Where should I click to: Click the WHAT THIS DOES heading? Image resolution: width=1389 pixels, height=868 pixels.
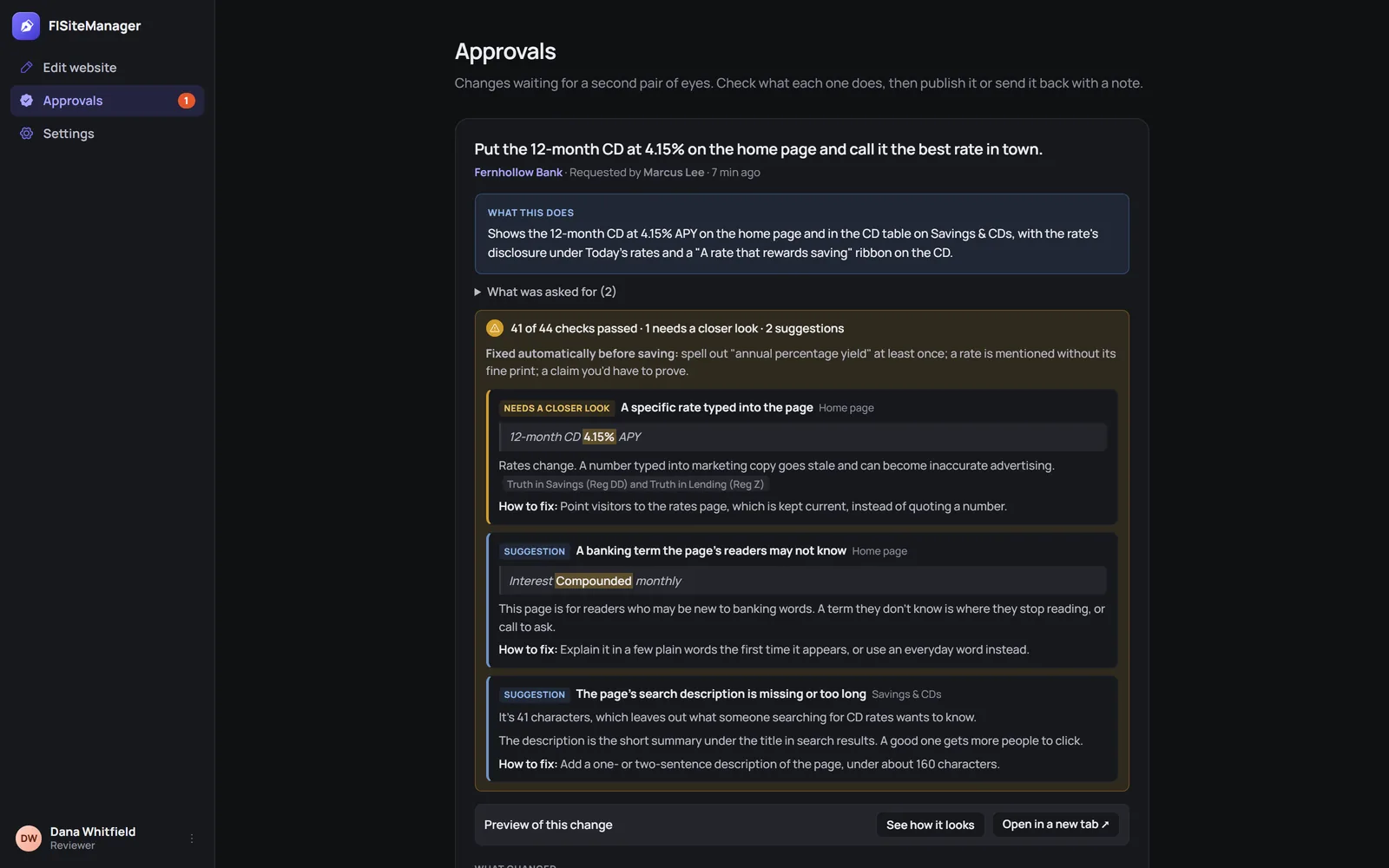[530, 213]
